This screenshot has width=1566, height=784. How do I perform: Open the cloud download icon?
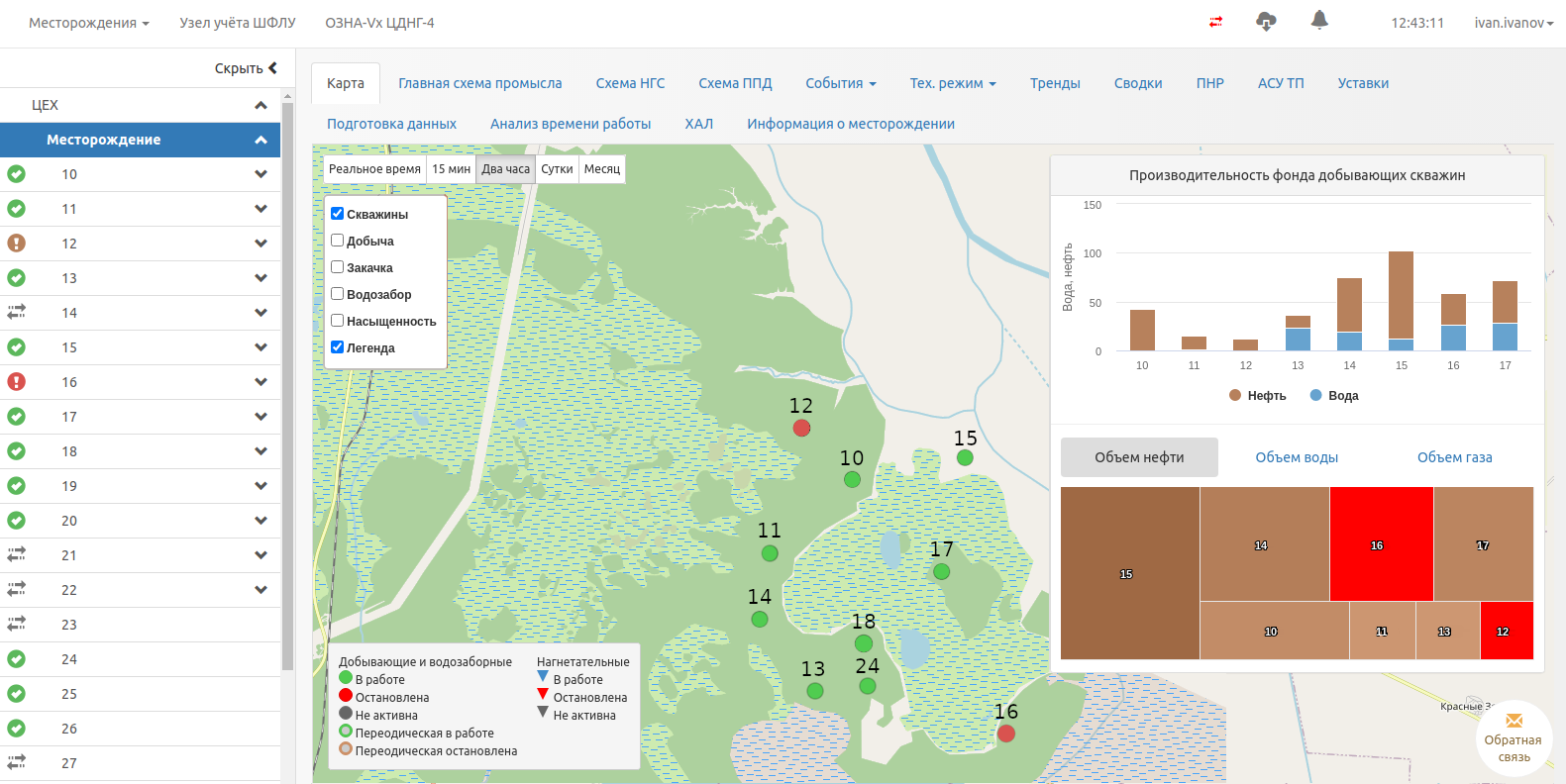click(1266, 22)
